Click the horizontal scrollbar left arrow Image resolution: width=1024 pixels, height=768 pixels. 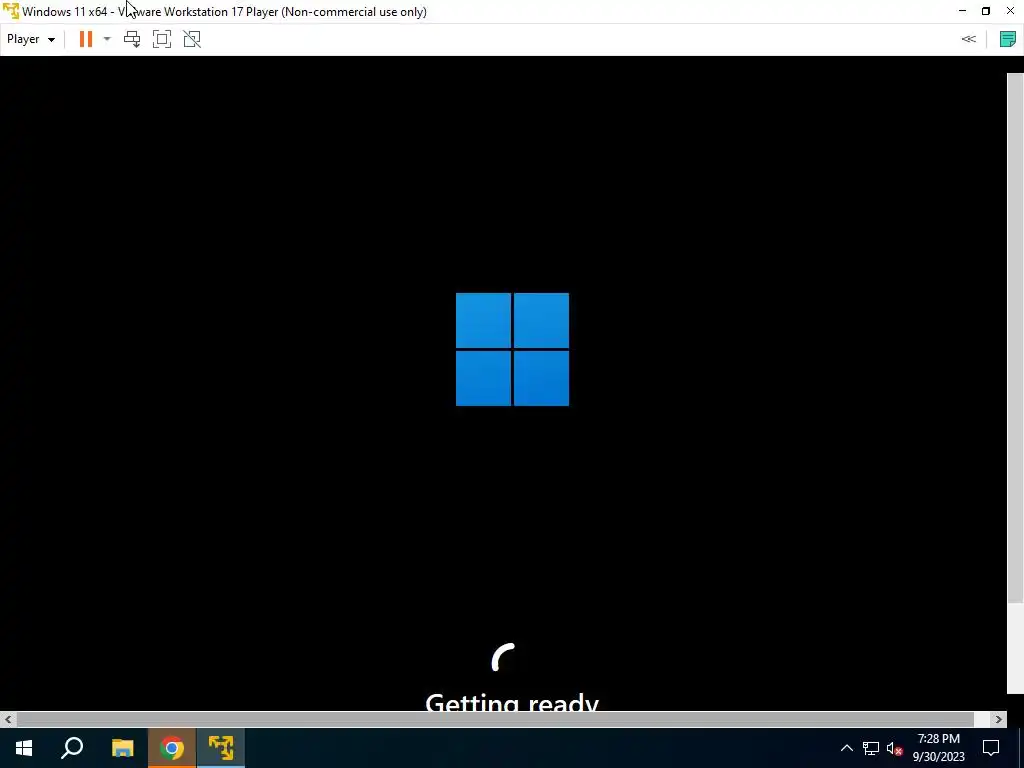tap(8, 719)
